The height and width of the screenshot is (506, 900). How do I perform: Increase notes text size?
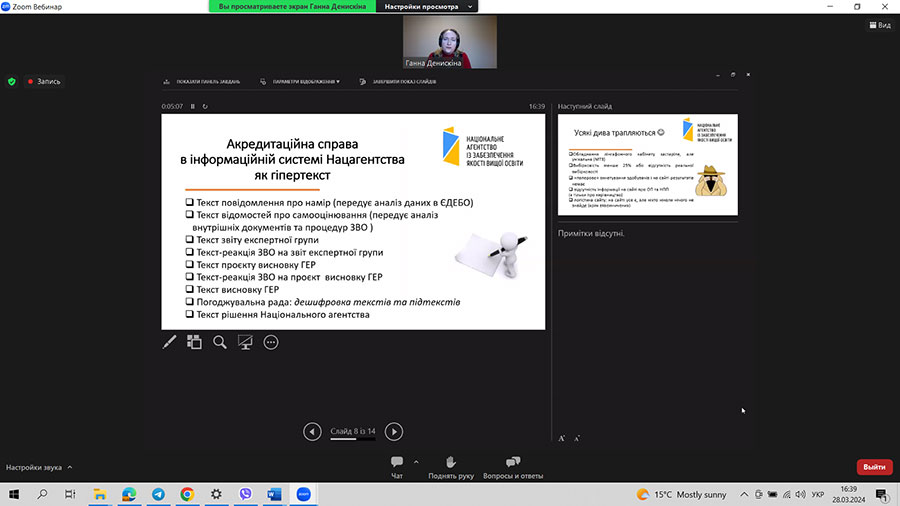562,438
